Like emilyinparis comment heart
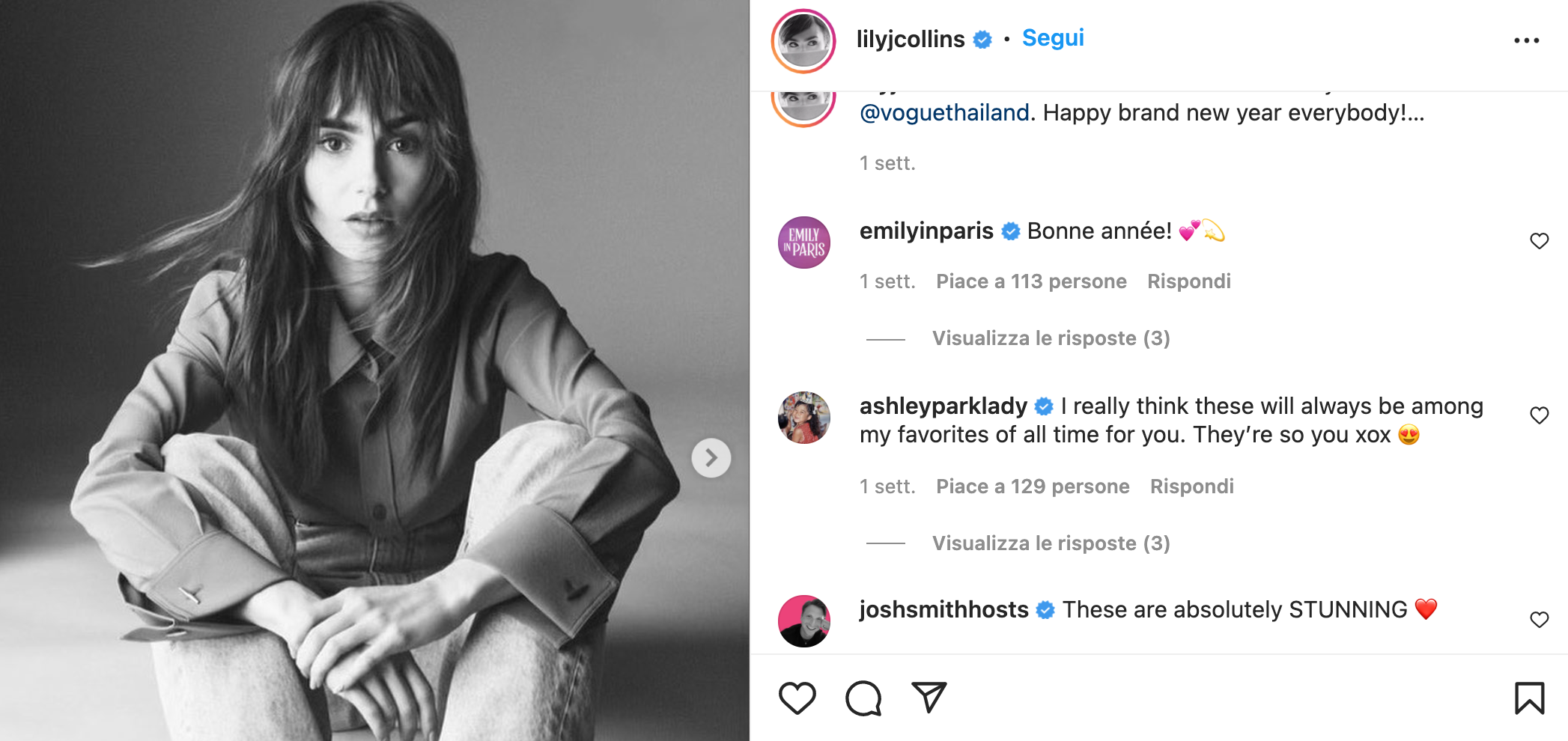 1539,241
